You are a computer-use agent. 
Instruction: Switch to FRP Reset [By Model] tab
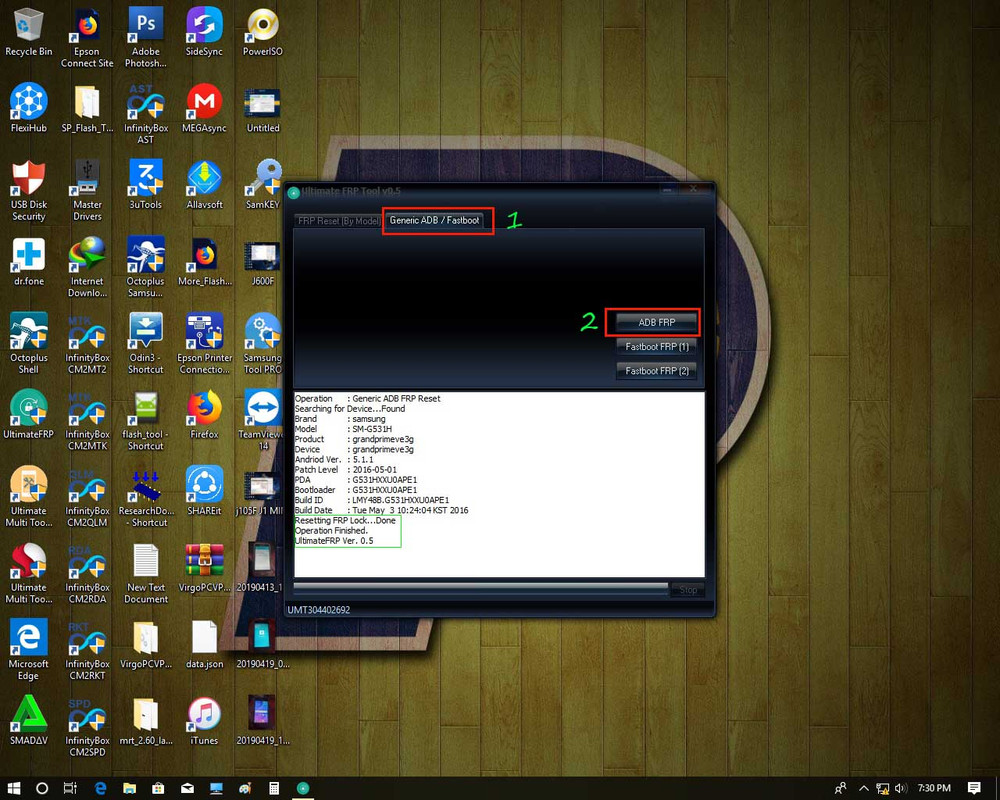click(x=338, y=221)
